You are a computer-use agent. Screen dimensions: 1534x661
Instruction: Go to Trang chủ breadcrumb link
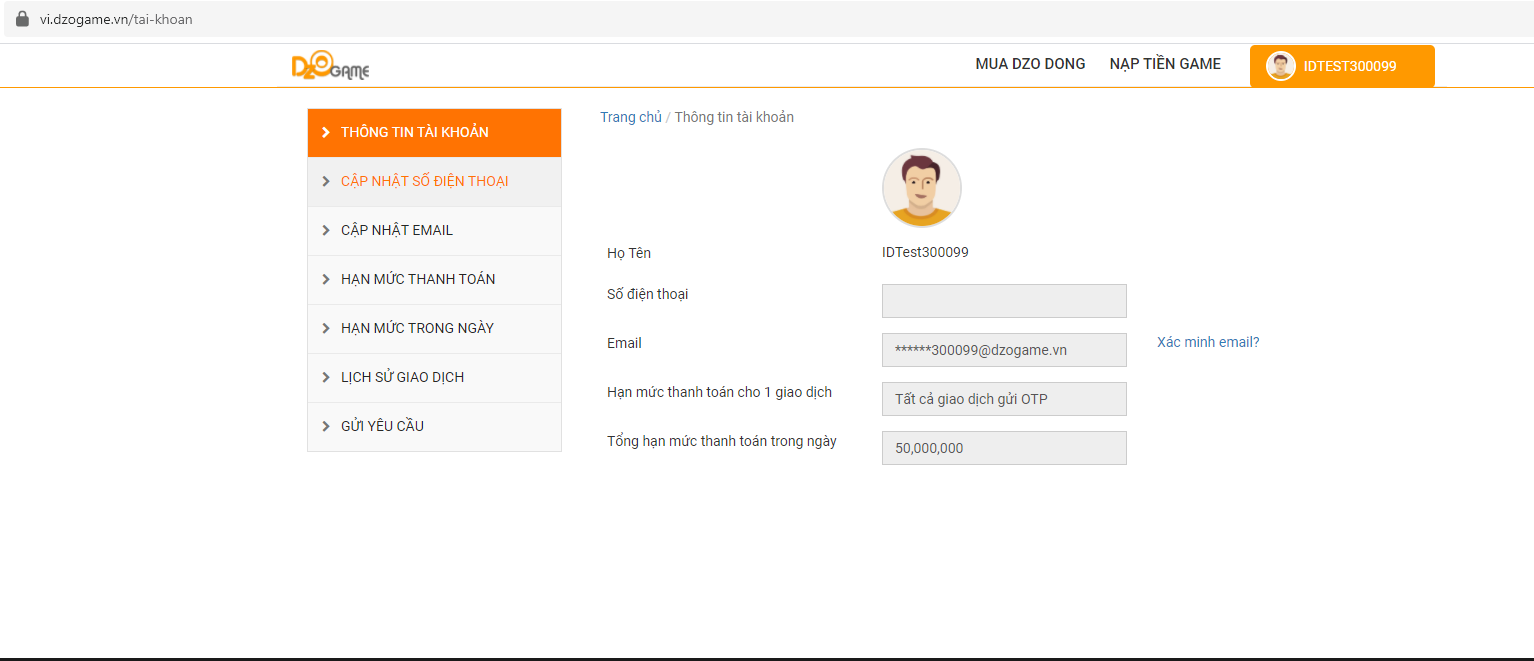pyautogui.click(x=630, y=117)
